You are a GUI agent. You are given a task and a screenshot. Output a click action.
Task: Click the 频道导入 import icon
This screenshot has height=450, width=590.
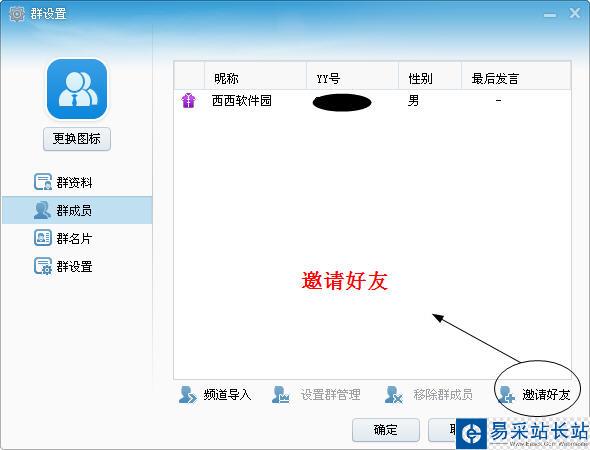tap(187, 395)
